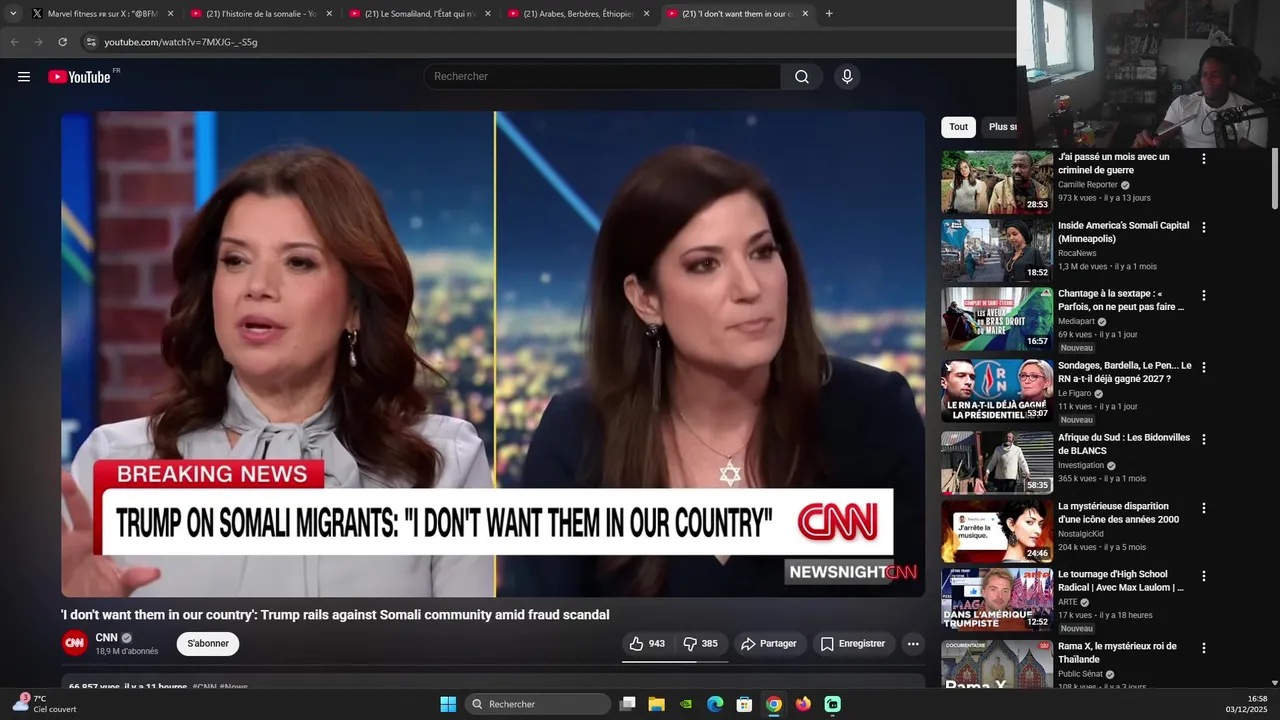Like the video with the thumbs-up icon
1280x720 pixels.
click(x=647, y=644)
